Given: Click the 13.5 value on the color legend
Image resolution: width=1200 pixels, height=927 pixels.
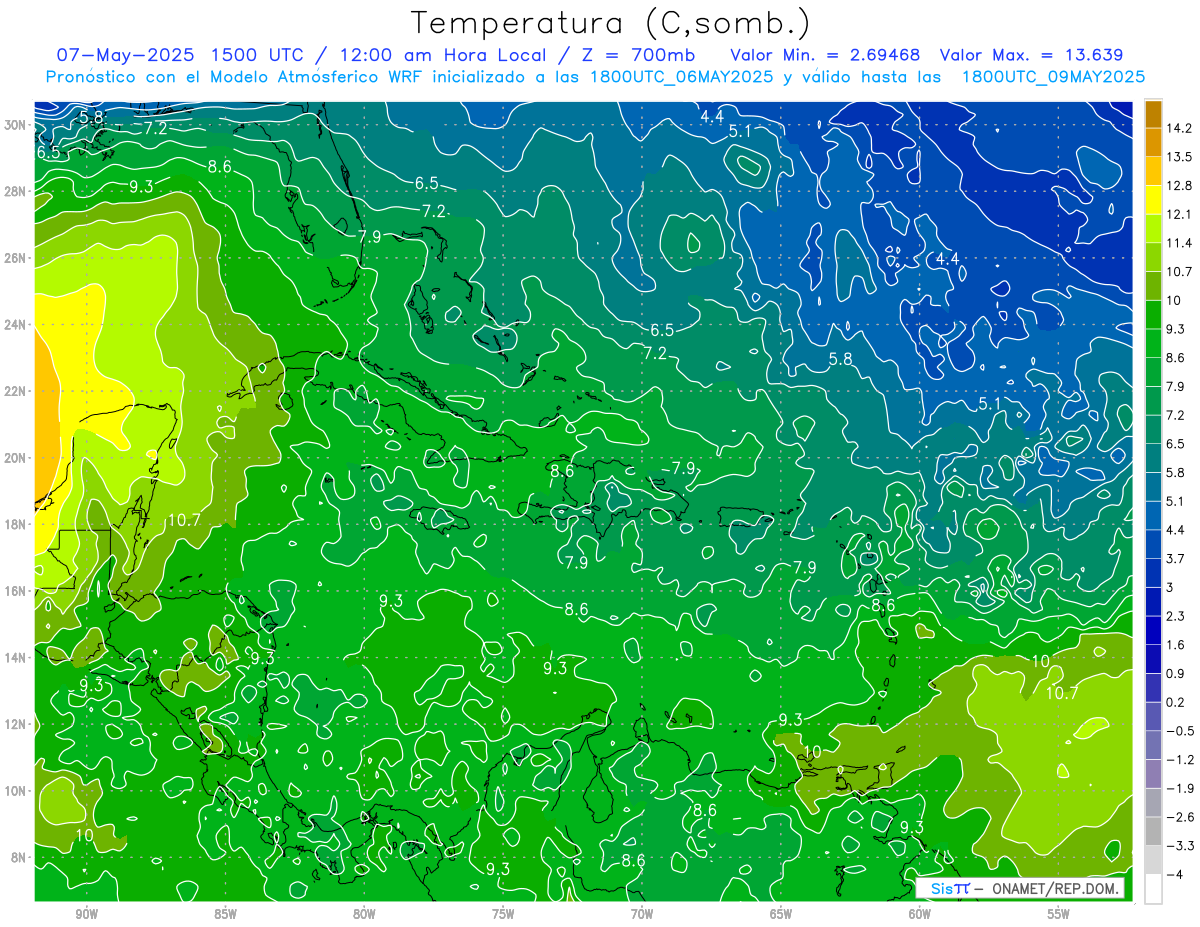Looking at the screenshot, I should [x=1180, y=156].
